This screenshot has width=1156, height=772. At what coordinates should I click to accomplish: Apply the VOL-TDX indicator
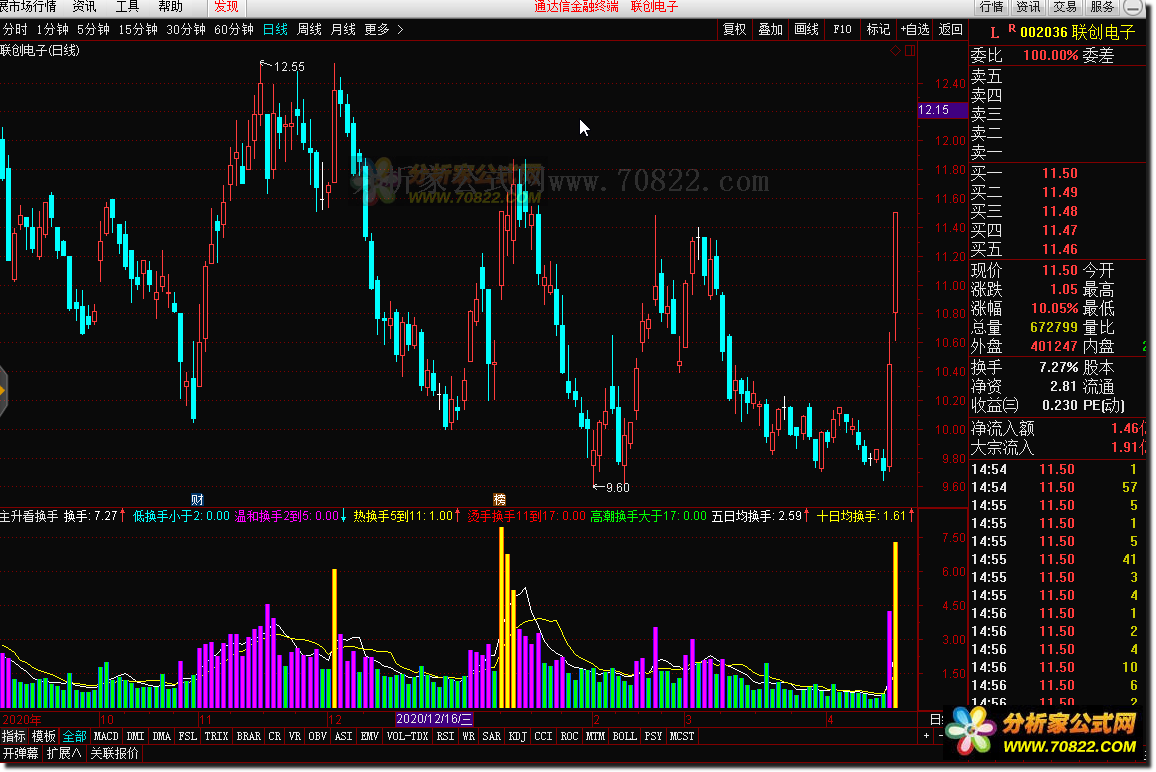[x=407, y=736]
